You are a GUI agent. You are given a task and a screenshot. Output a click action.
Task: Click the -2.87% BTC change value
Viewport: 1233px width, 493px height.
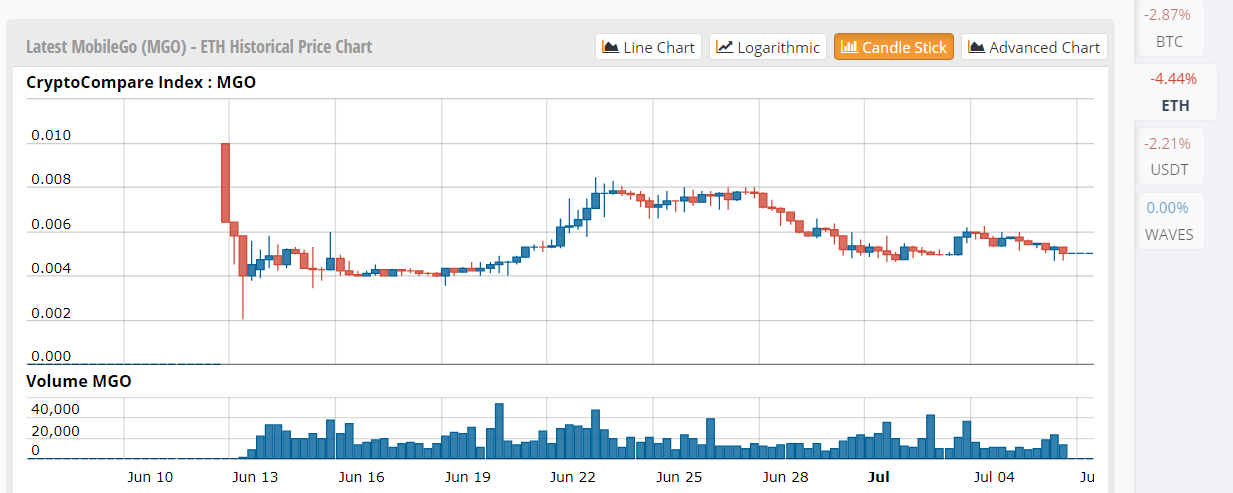click(1168, 15)
